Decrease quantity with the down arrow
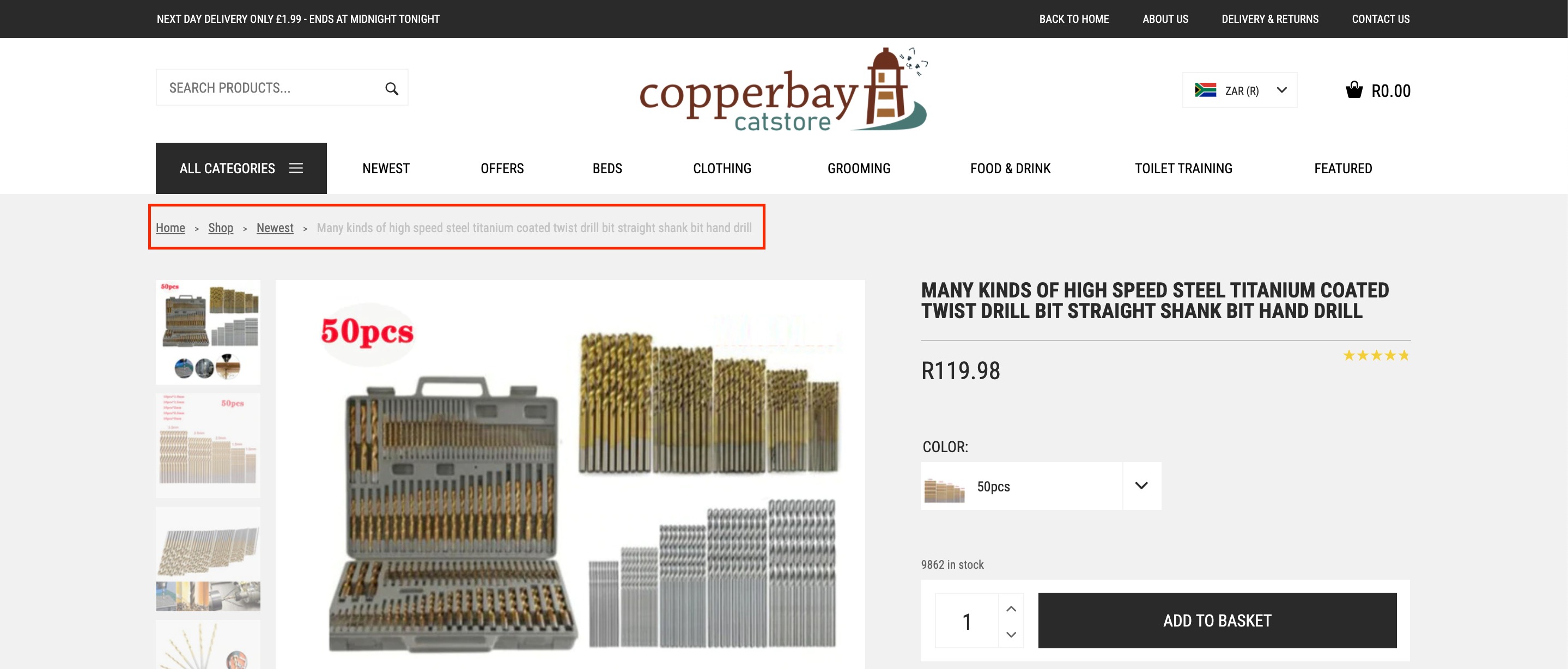 pyautogui.click(x=1011, y=634)
